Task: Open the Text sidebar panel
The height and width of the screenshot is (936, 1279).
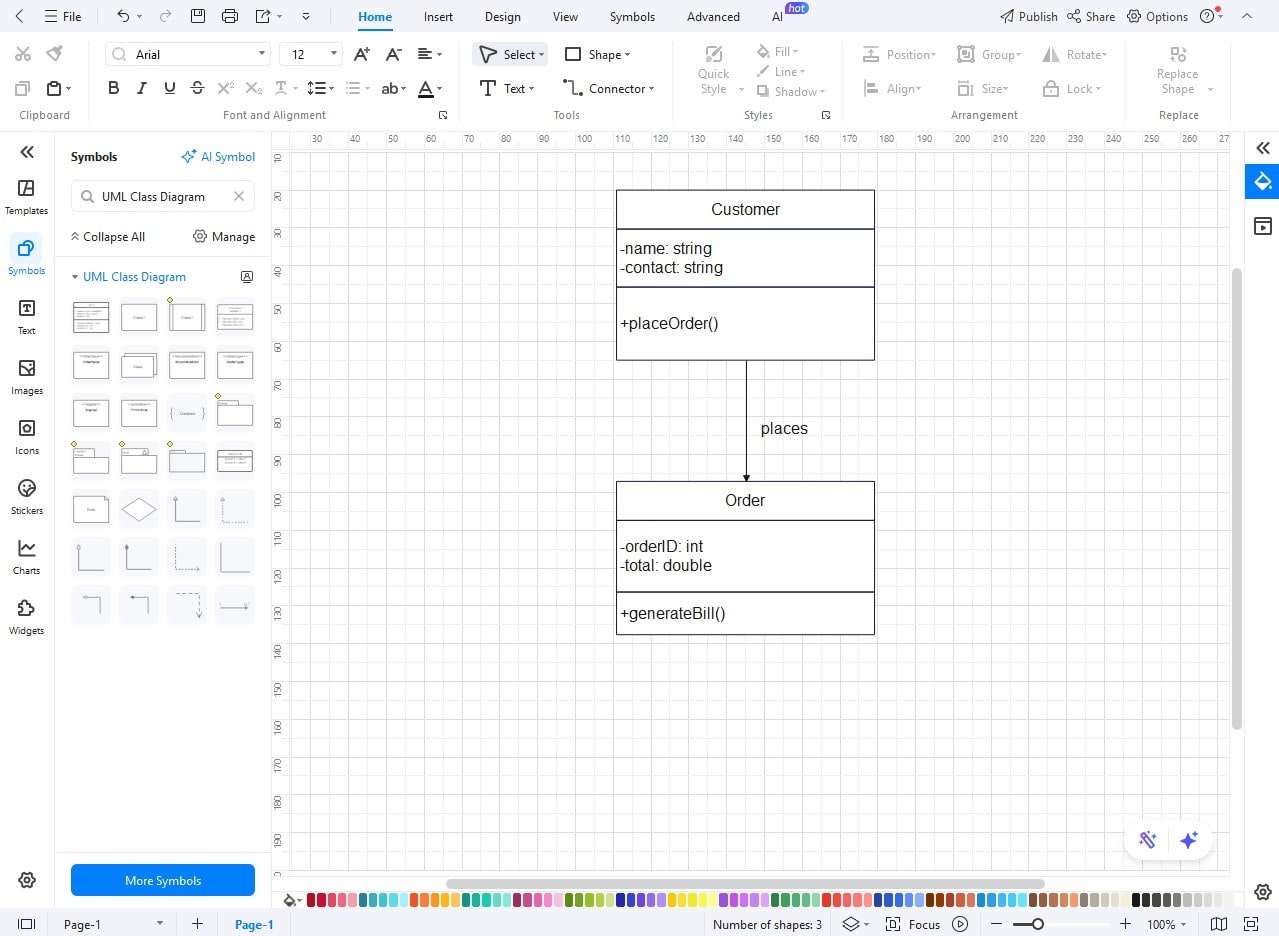Action: pyautogui.click(x=27, y=316)
